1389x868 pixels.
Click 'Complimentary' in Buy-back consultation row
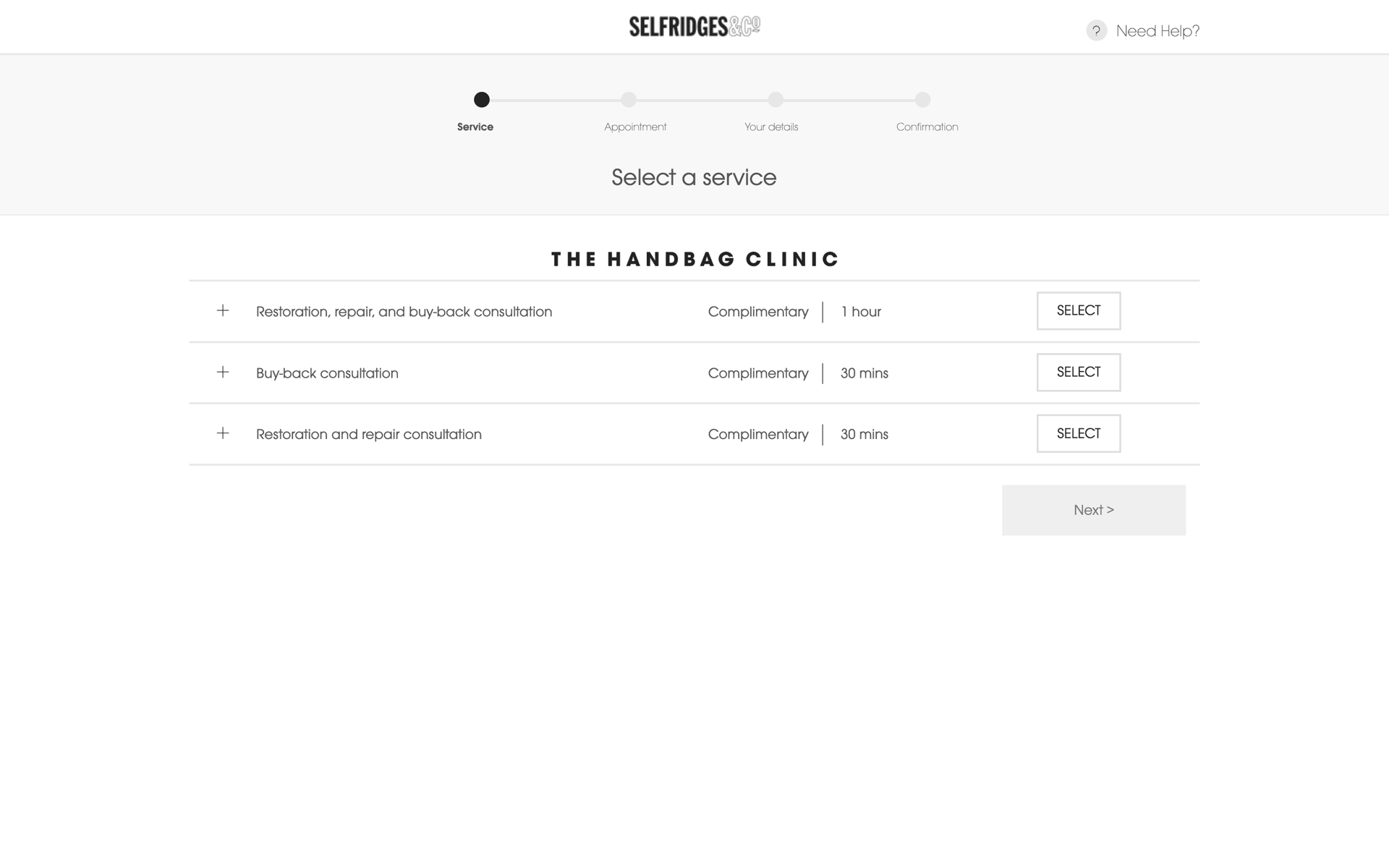[758, 374]
